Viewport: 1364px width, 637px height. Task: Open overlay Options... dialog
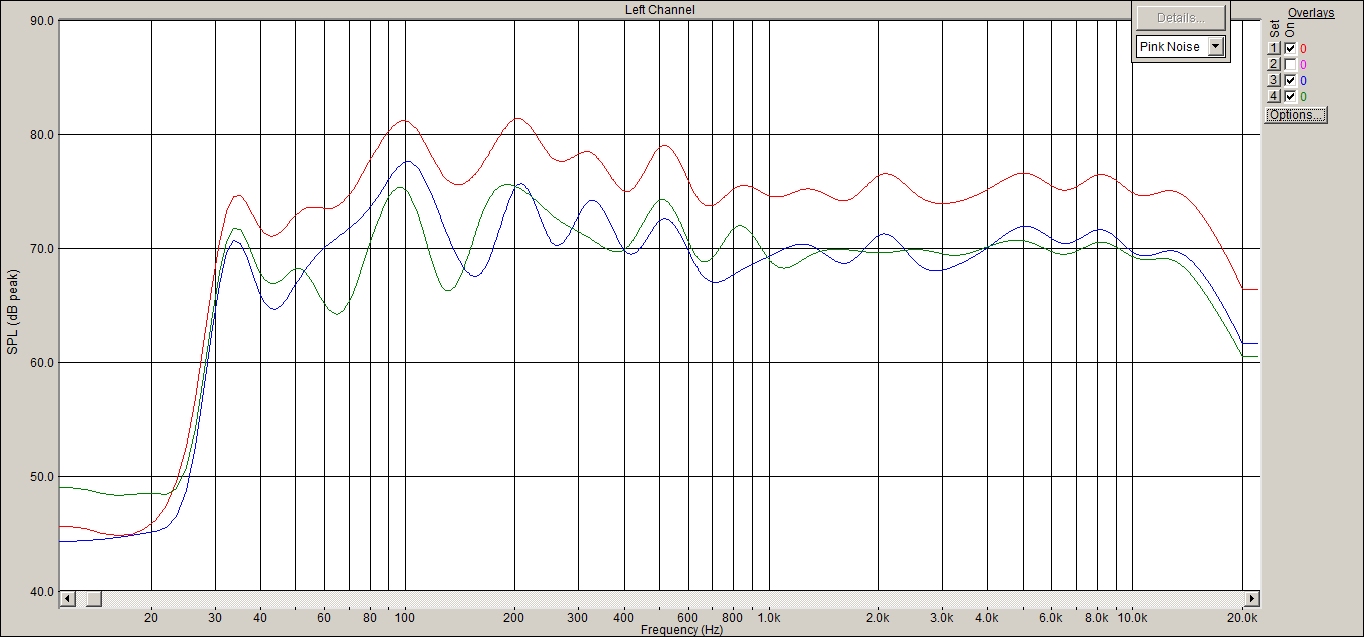pyautogui.click(x=1296, y=115)
